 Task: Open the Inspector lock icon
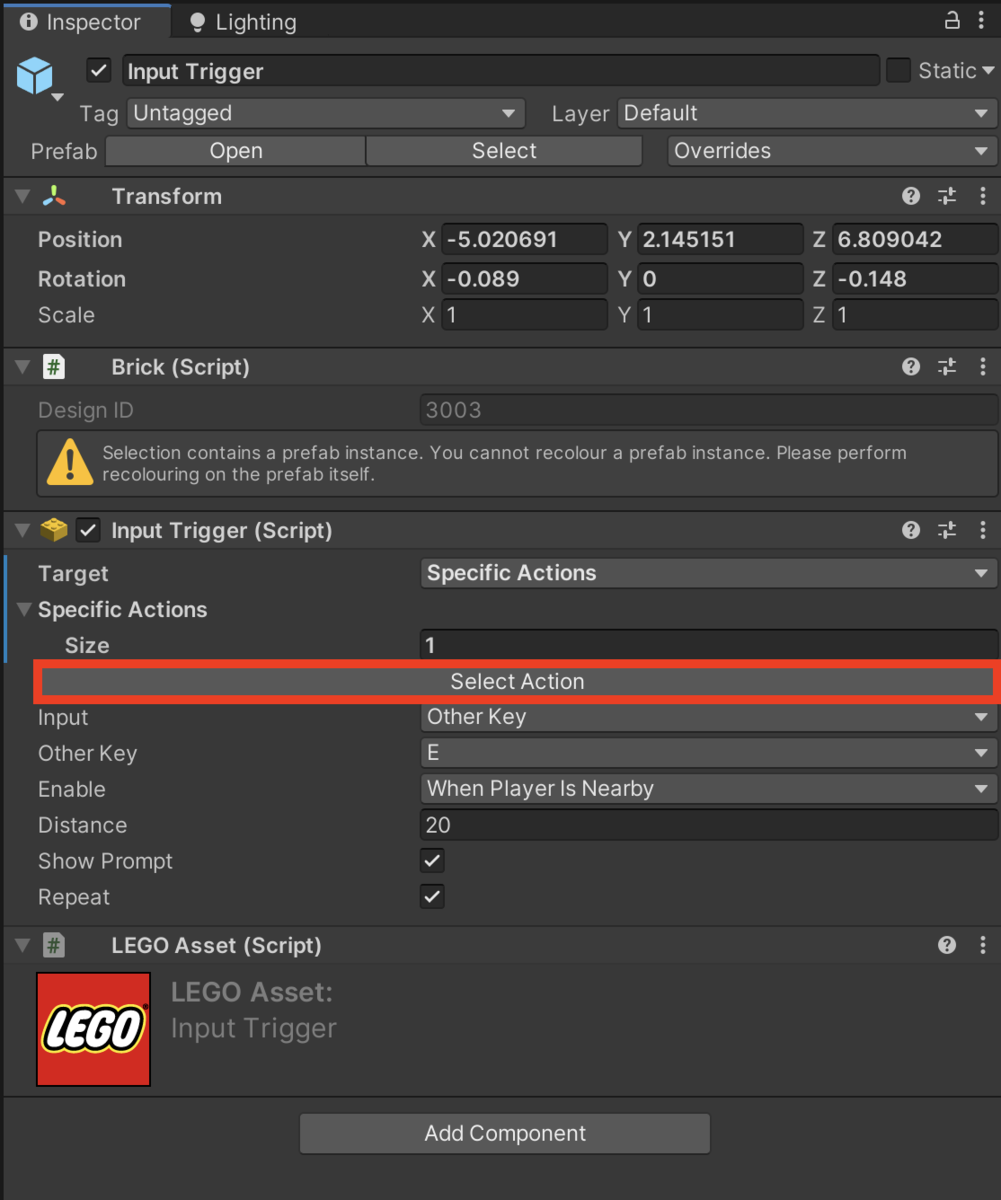pyautogui.click(x=953, y=20)
